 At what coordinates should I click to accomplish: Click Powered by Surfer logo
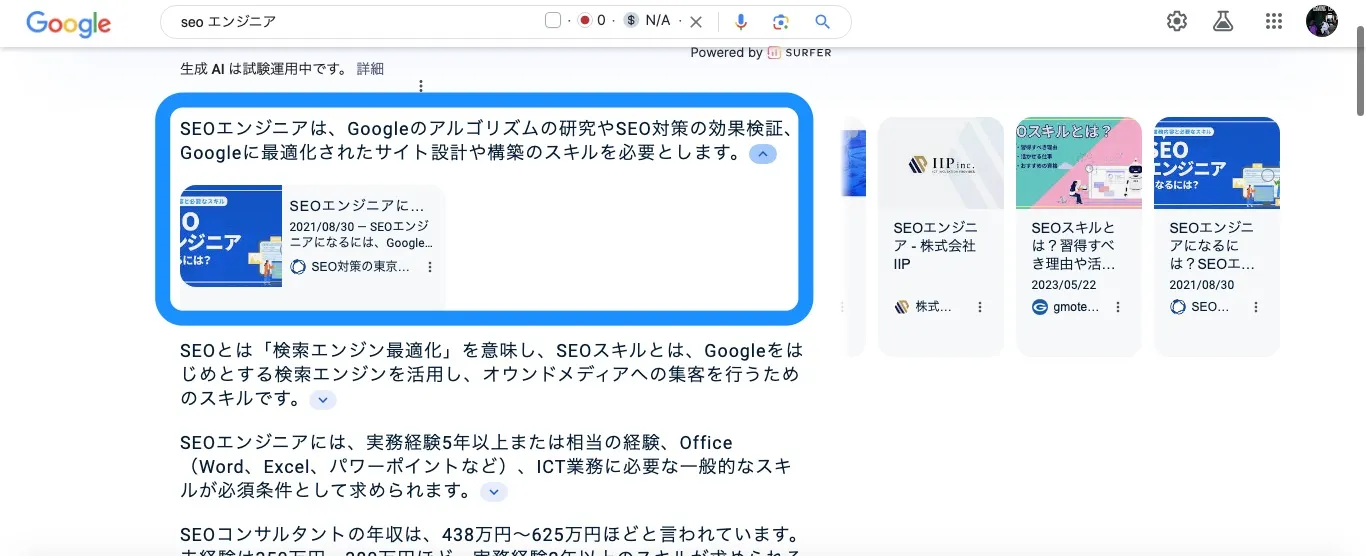(800, 52)
